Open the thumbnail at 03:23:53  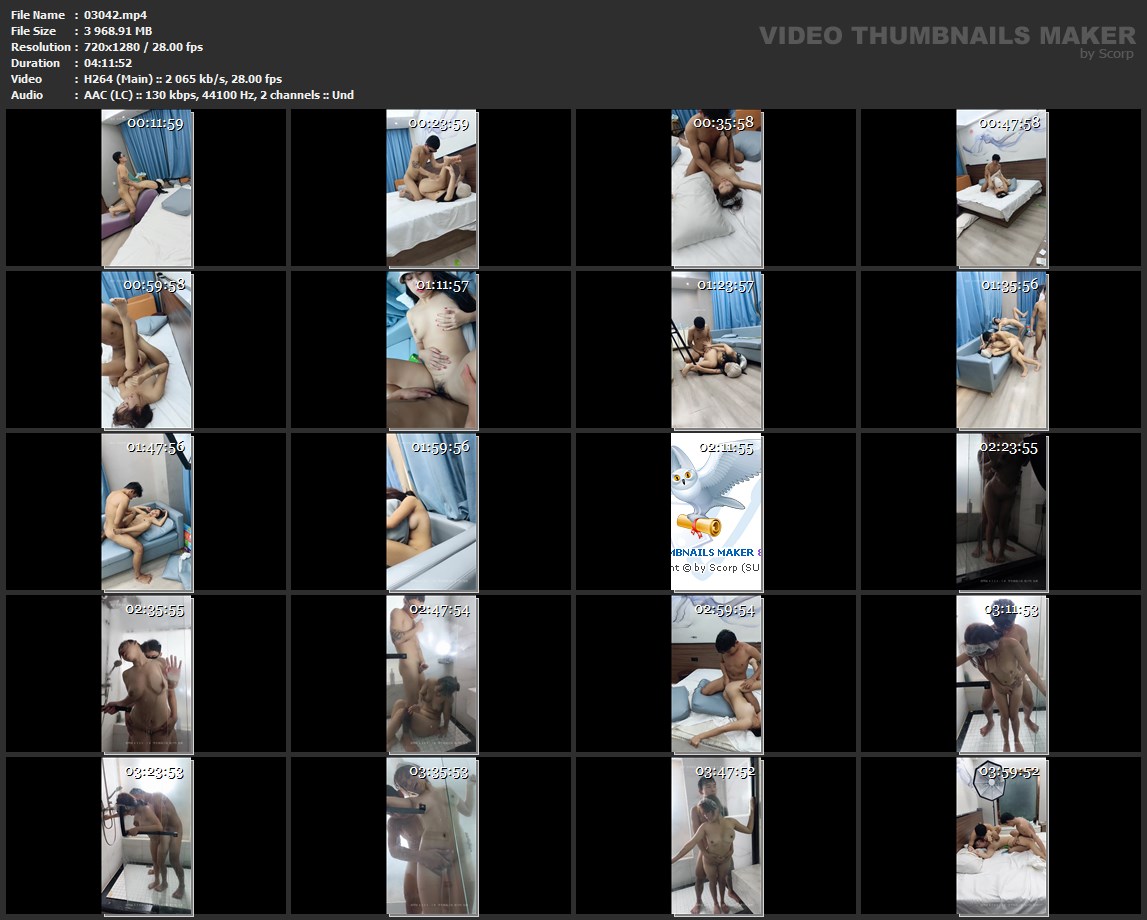pos(147,836)
